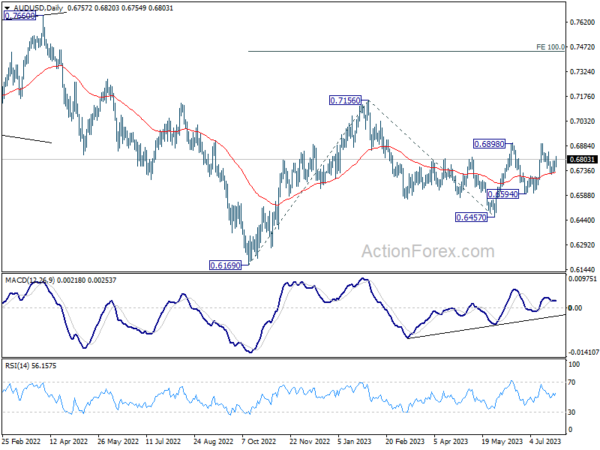Click the MACD axis value 0.009751

point(582,279)
